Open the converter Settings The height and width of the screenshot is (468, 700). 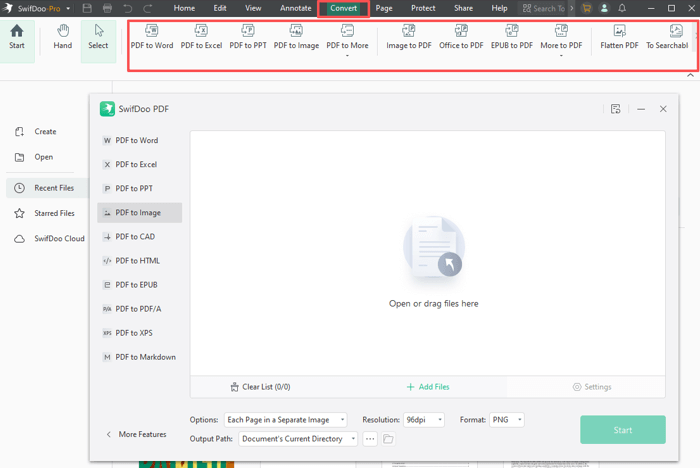[592, 387]
